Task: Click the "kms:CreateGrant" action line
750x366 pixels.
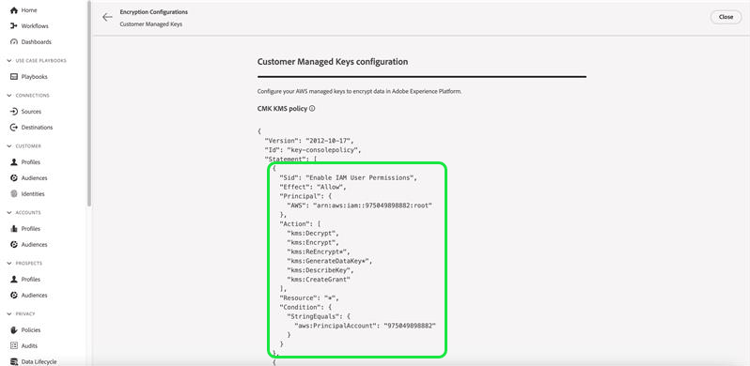Action: (x=318, y=279)
